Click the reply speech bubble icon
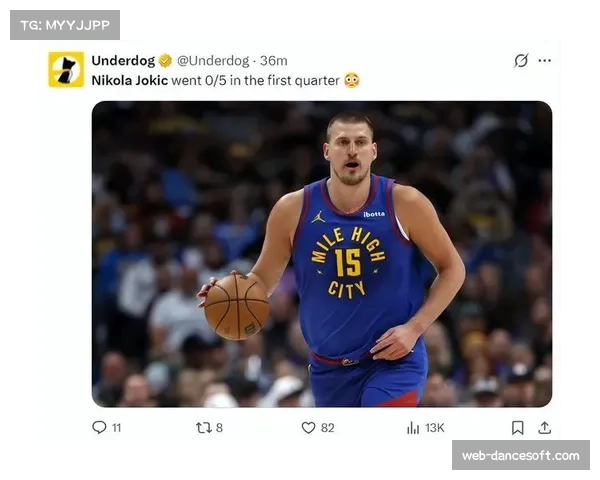The image size is (600, 480). point(99,427)
